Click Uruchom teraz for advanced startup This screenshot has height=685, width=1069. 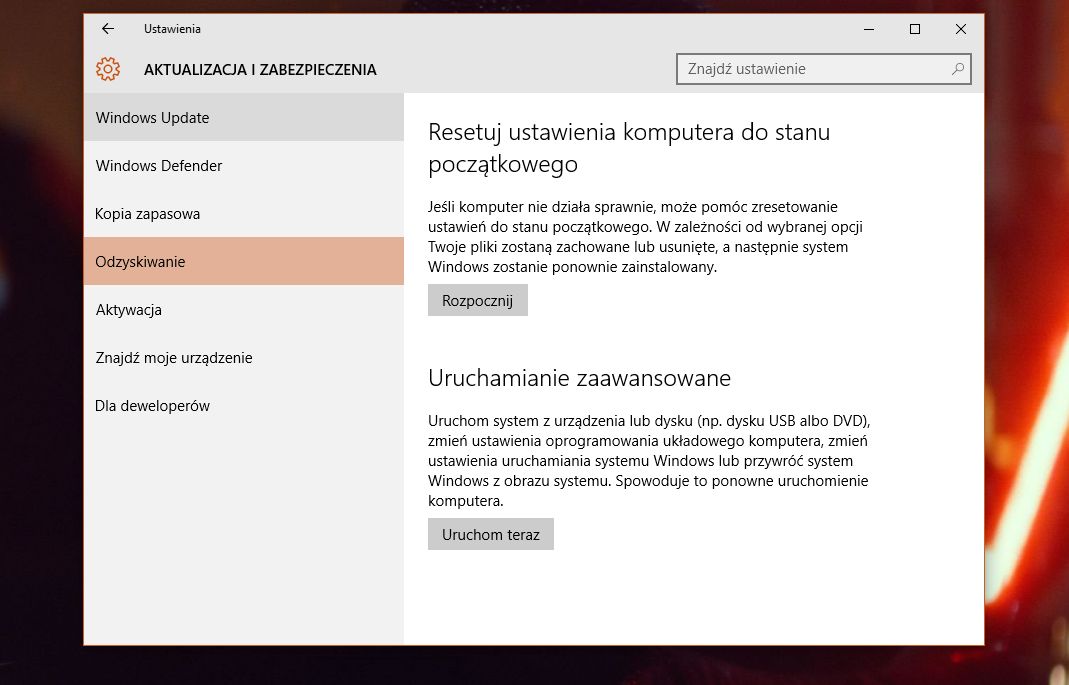click(x=490, y=534)
